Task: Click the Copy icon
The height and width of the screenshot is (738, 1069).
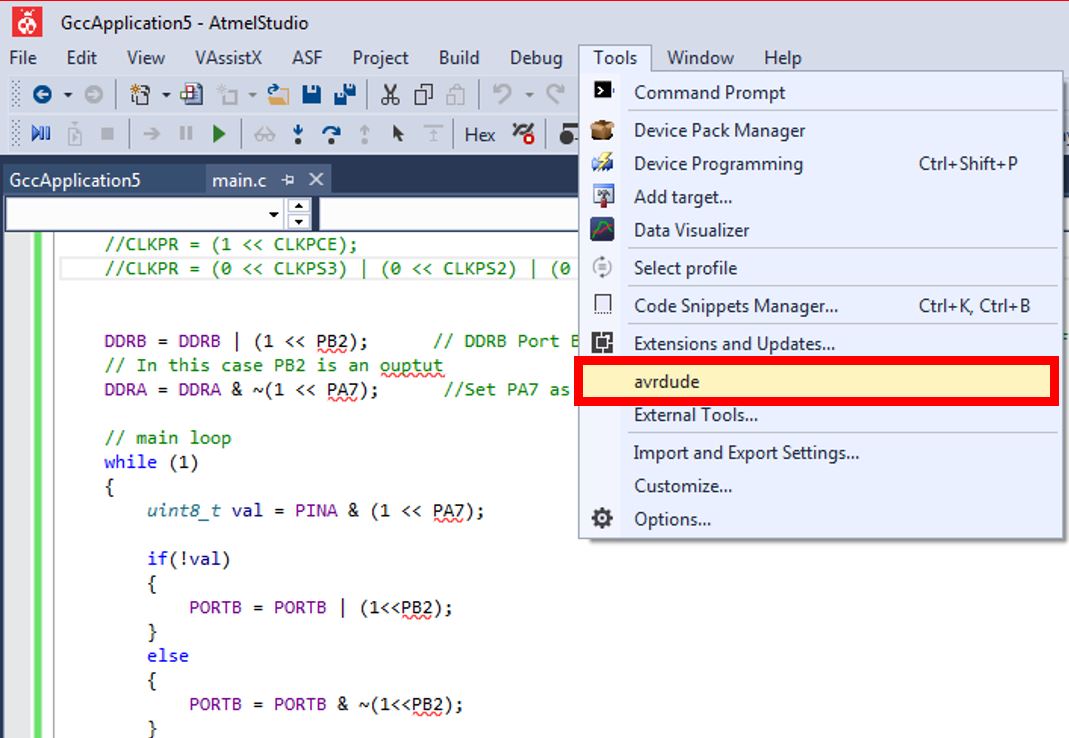Action: click(423, 94)
